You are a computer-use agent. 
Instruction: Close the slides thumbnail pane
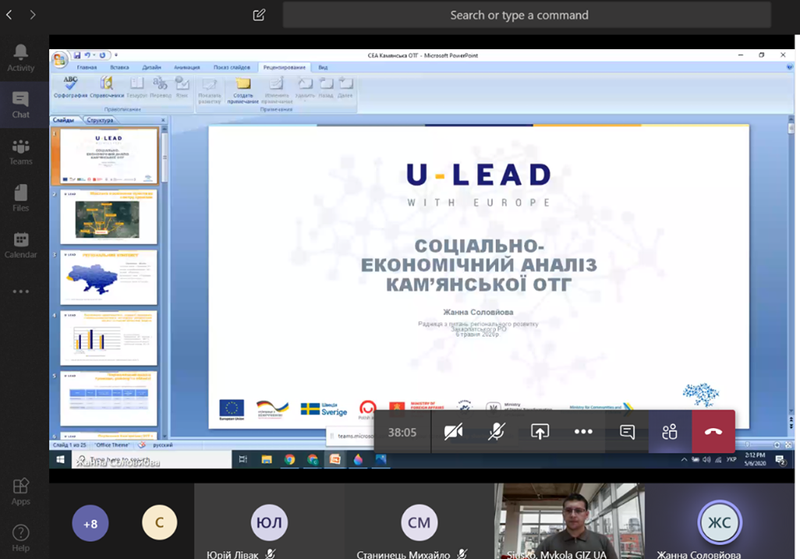click(x=163, y=120)
